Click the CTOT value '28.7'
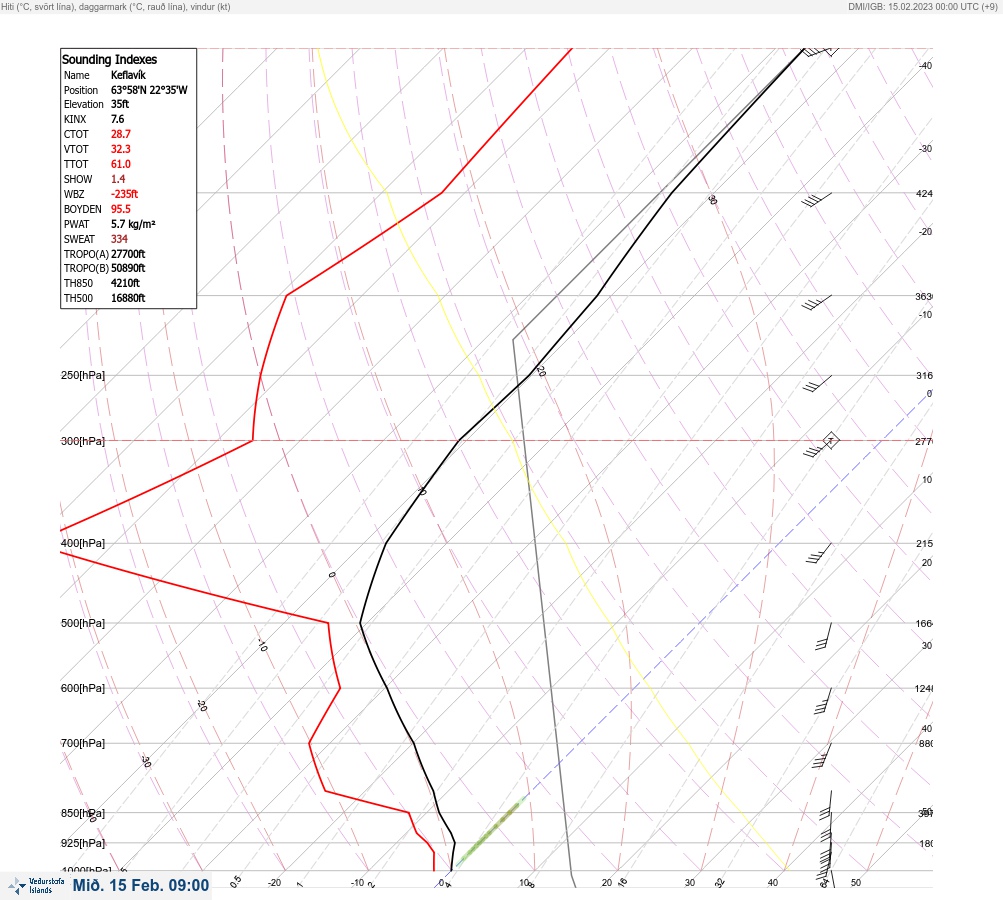Viewport: 1003px width, 900px height. pyautogui.click(x=121, y=134)
